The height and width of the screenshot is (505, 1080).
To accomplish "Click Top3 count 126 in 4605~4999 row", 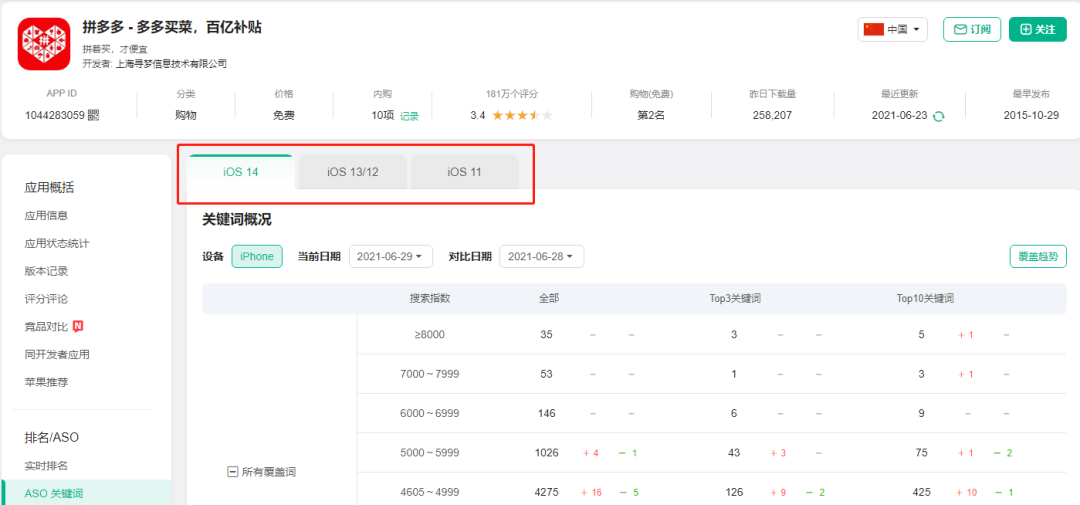I will tap(734, 493).
